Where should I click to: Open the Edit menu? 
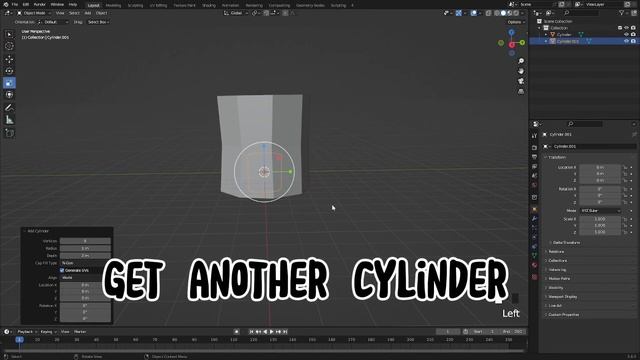click(26, 4)
